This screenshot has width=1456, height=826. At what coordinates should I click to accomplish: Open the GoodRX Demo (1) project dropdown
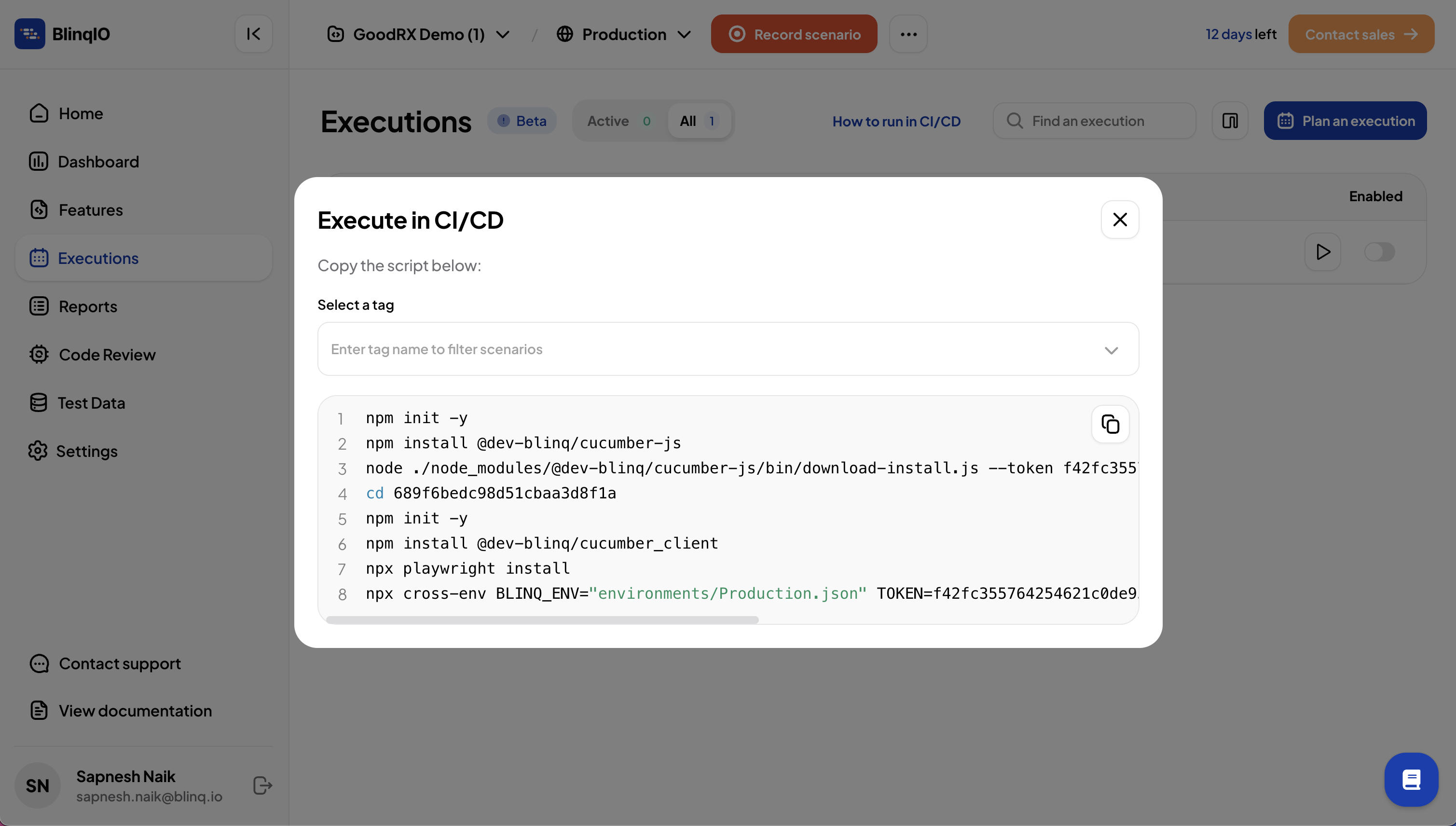[x=419, y=34]
